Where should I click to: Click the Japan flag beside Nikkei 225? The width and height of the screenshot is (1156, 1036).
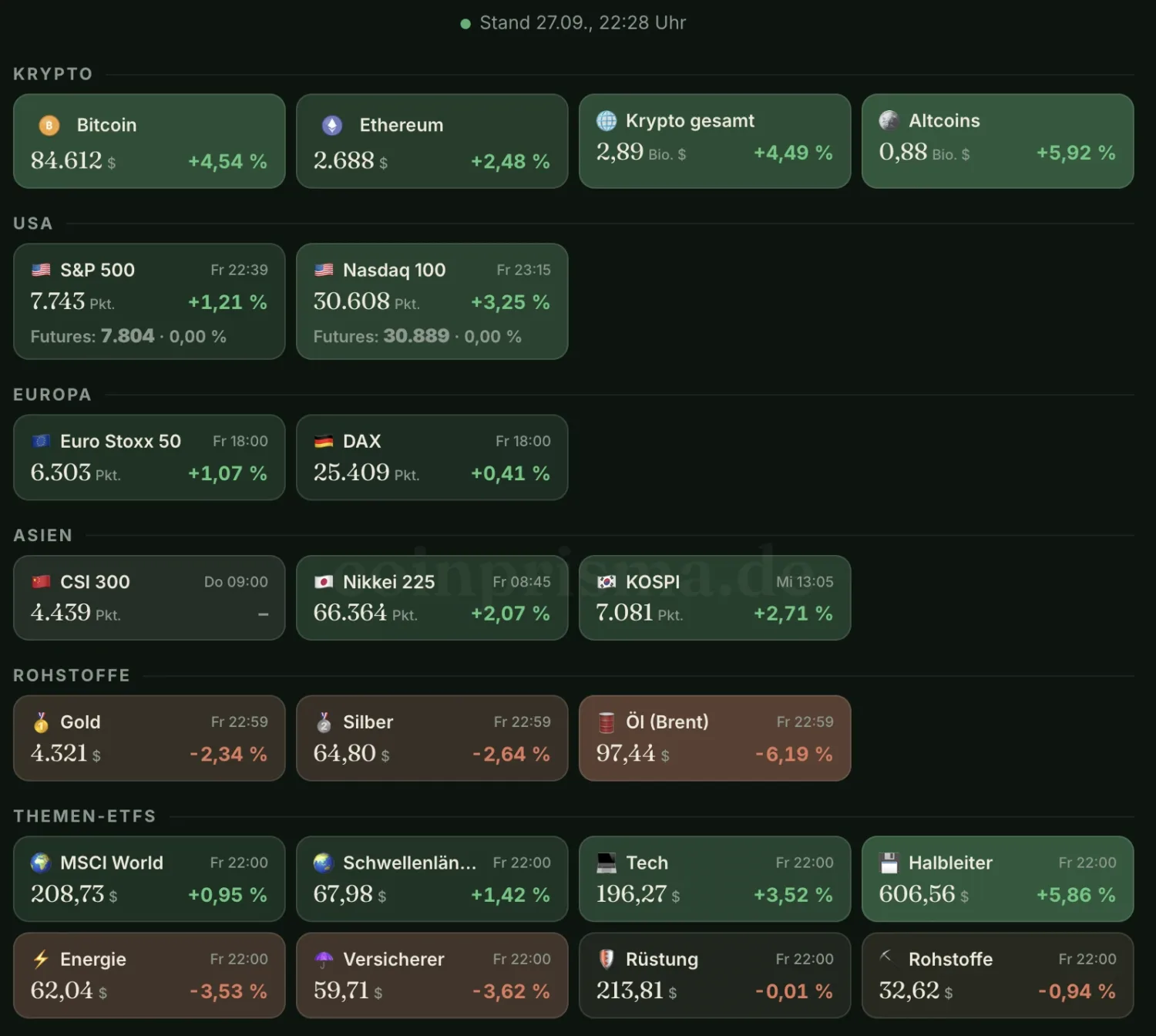324,581
